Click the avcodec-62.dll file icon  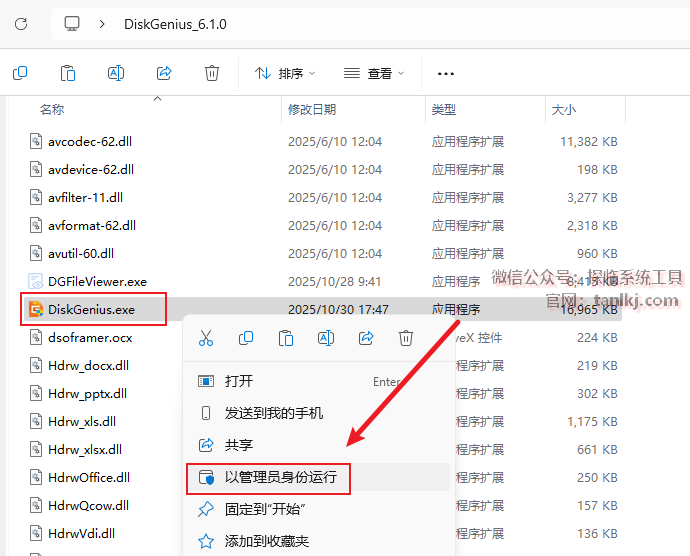[36, 141]
